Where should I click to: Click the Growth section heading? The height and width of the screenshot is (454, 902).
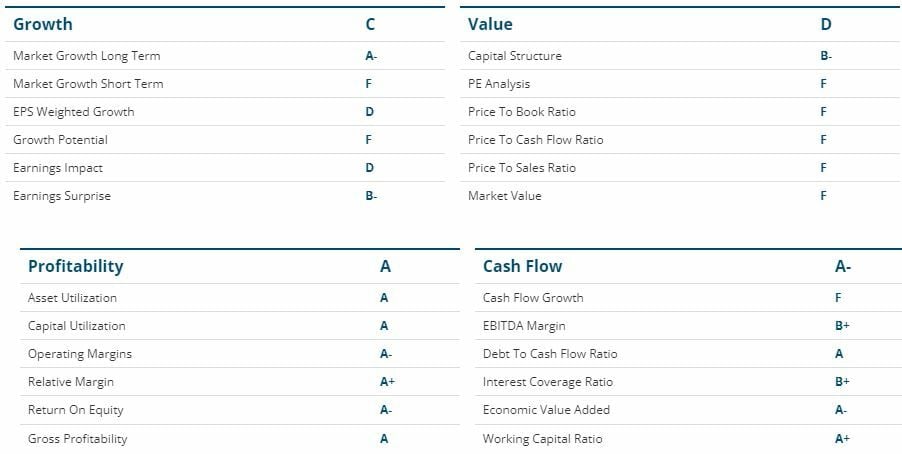pos(43,24)
